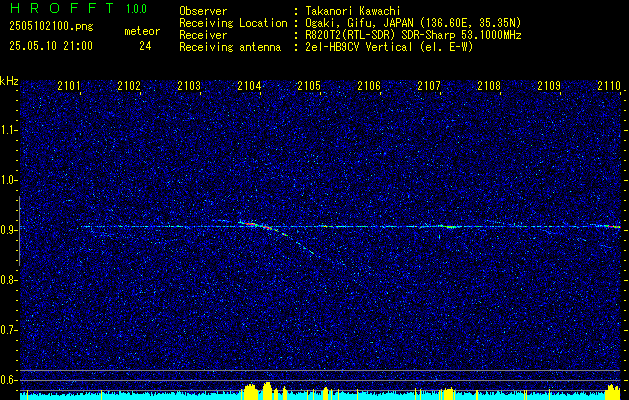Screen dimensions: 629x400
Task: Click the 2110 time marker
Action: pyautogui.click(x=609, y=86)
